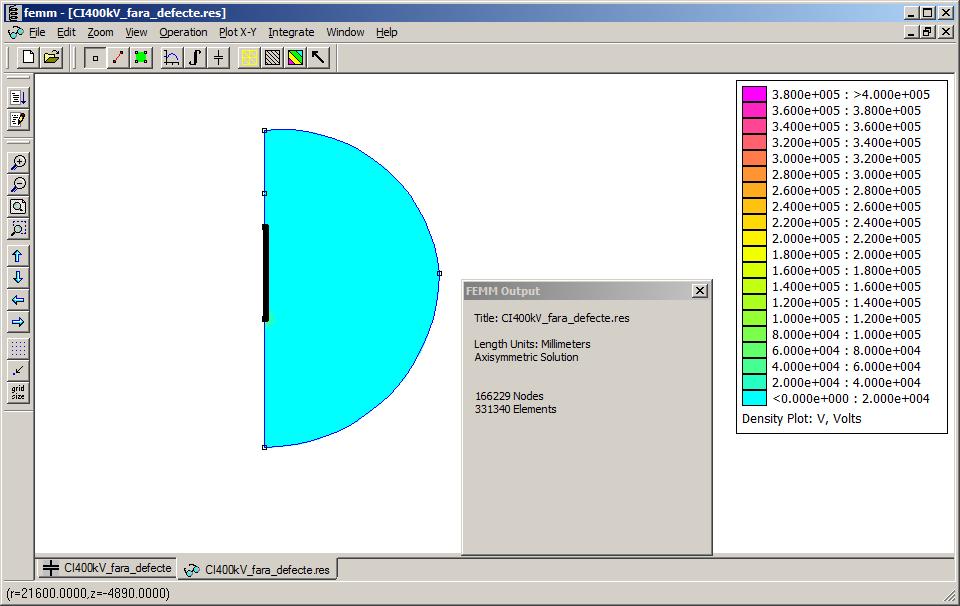Select contour line mode with red line icon
This screenshot has width=960, height=606.
[x=118, y=58]
